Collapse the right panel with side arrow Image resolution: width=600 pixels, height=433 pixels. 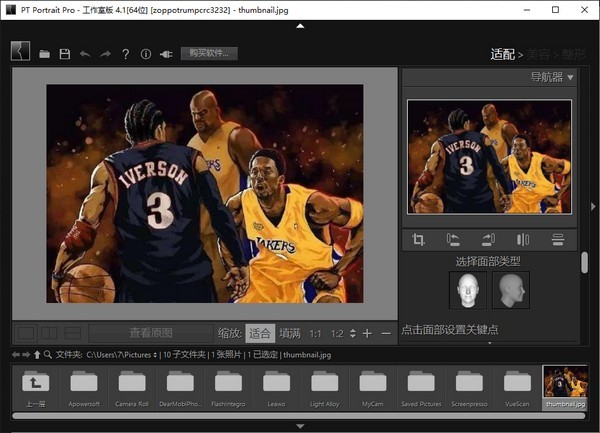tap(593, 206)
